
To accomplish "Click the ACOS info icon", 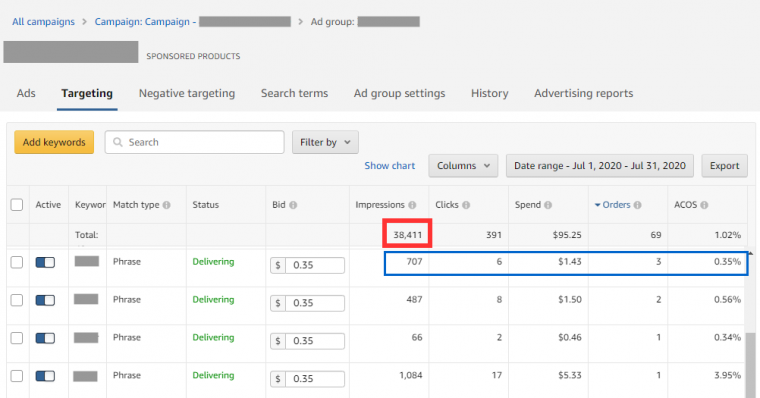I will (704, 205).
